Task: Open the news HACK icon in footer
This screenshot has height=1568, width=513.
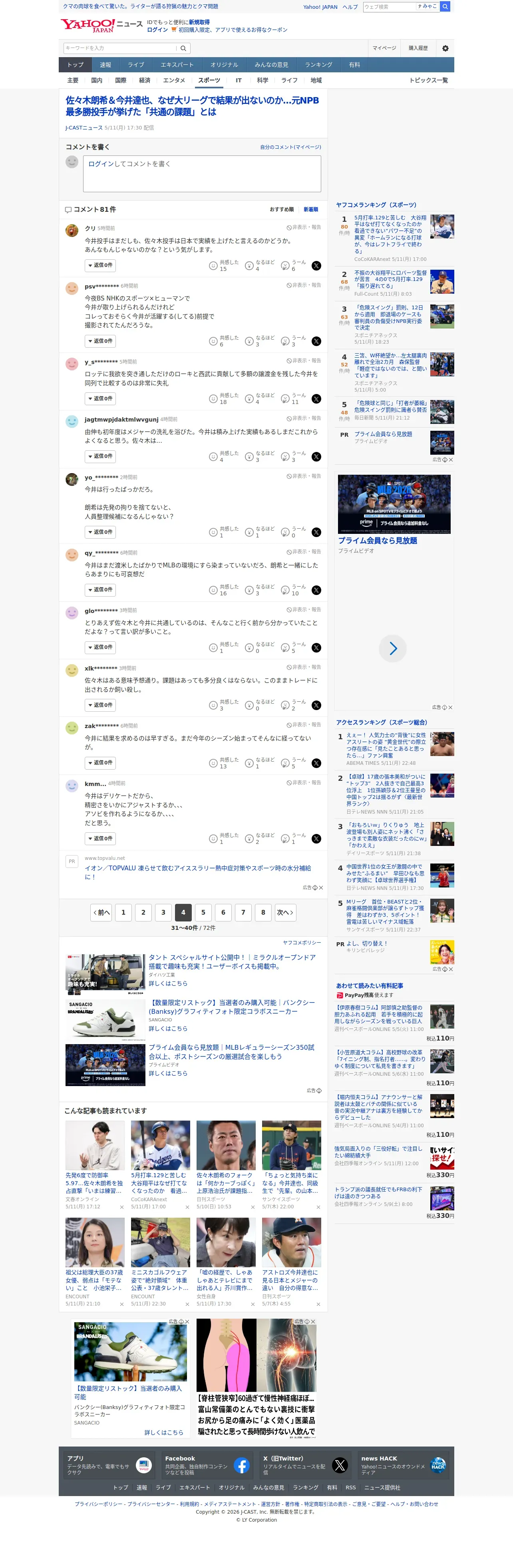Action: point(437,1465)
